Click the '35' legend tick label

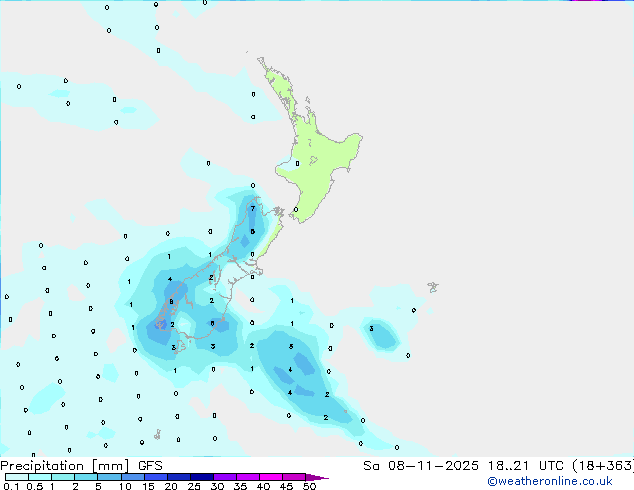(x=240, y=486)
